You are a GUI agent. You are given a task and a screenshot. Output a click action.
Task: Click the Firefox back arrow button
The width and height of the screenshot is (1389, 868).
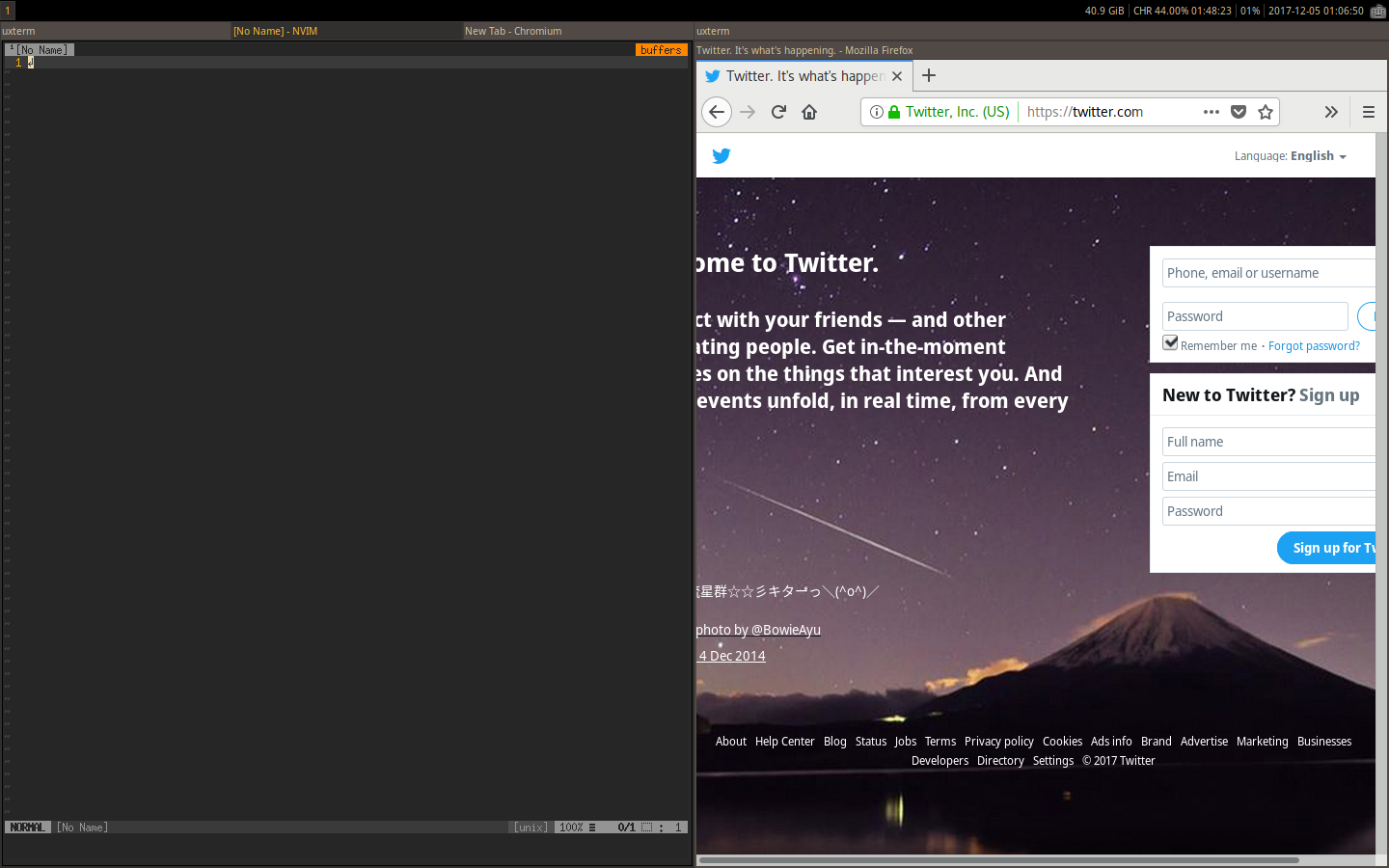(x=716, y=112)
